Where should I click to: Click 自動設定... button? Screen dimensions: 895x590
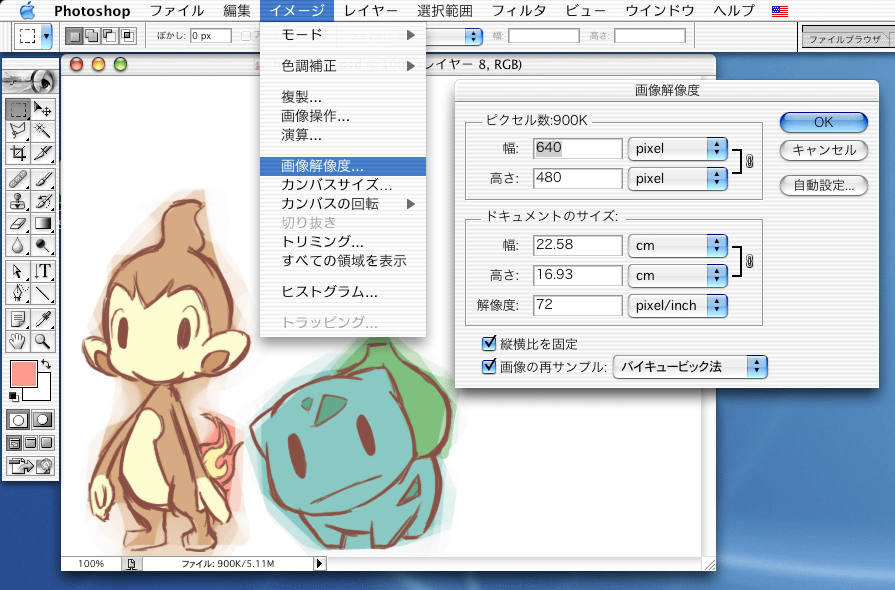[824, 185]
